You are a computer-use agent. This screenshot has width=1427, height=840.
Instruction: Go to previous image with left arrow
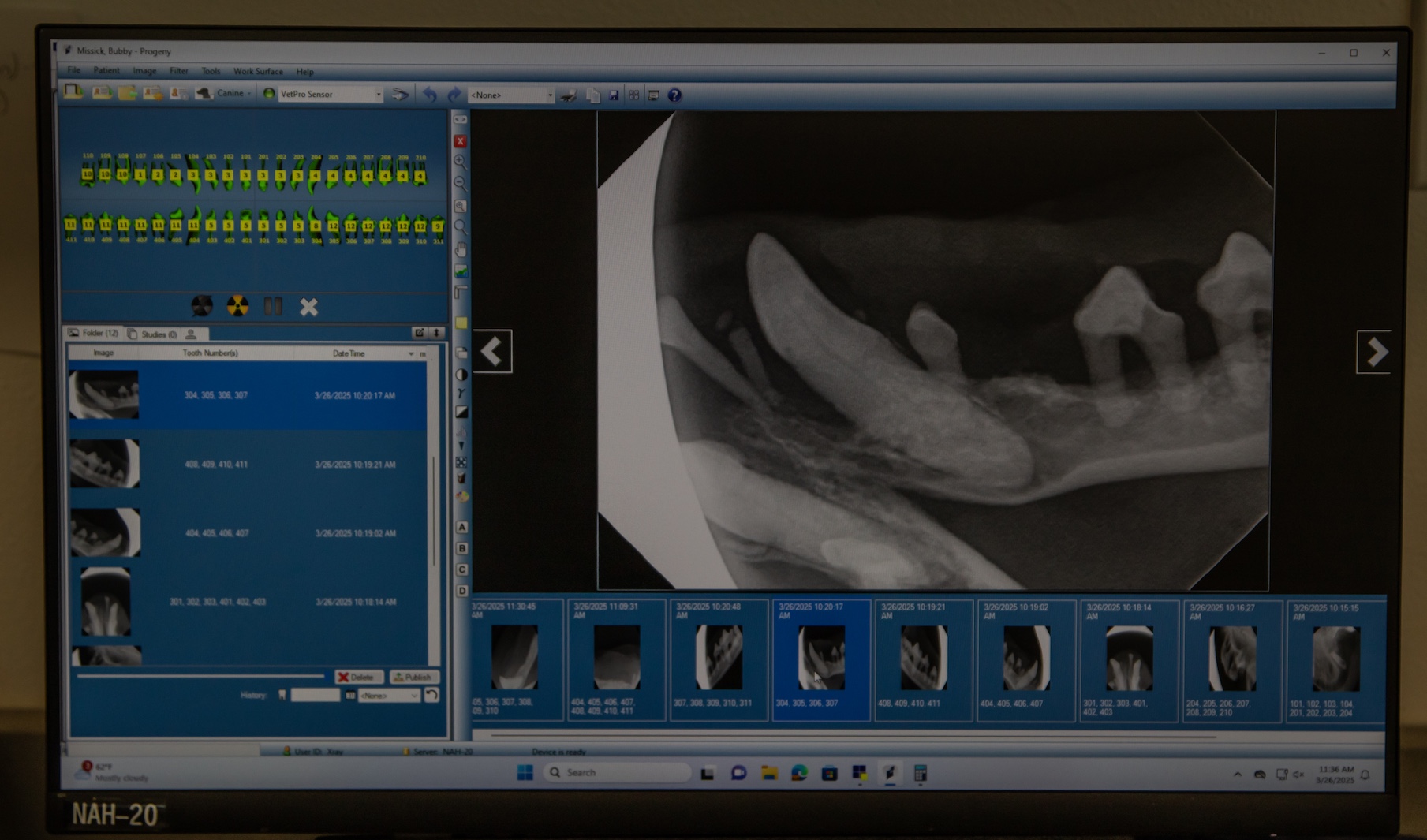coord(492,352)
